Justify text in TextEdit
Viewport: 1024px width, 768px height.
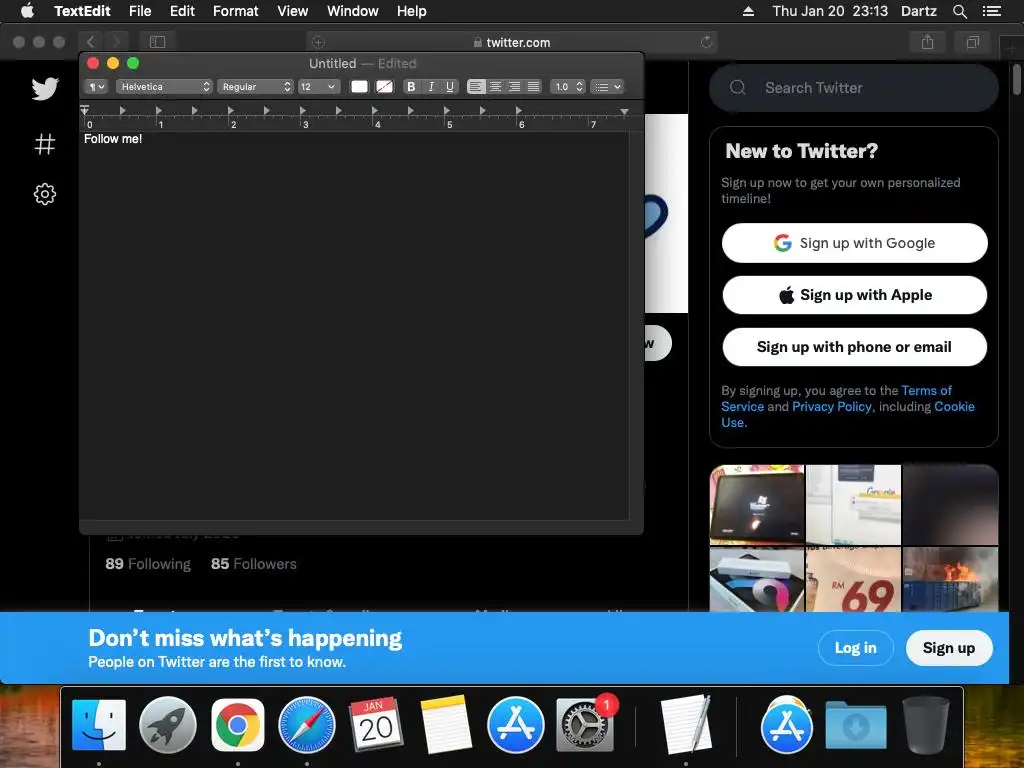pyautogui.click(x=534, y=87)
